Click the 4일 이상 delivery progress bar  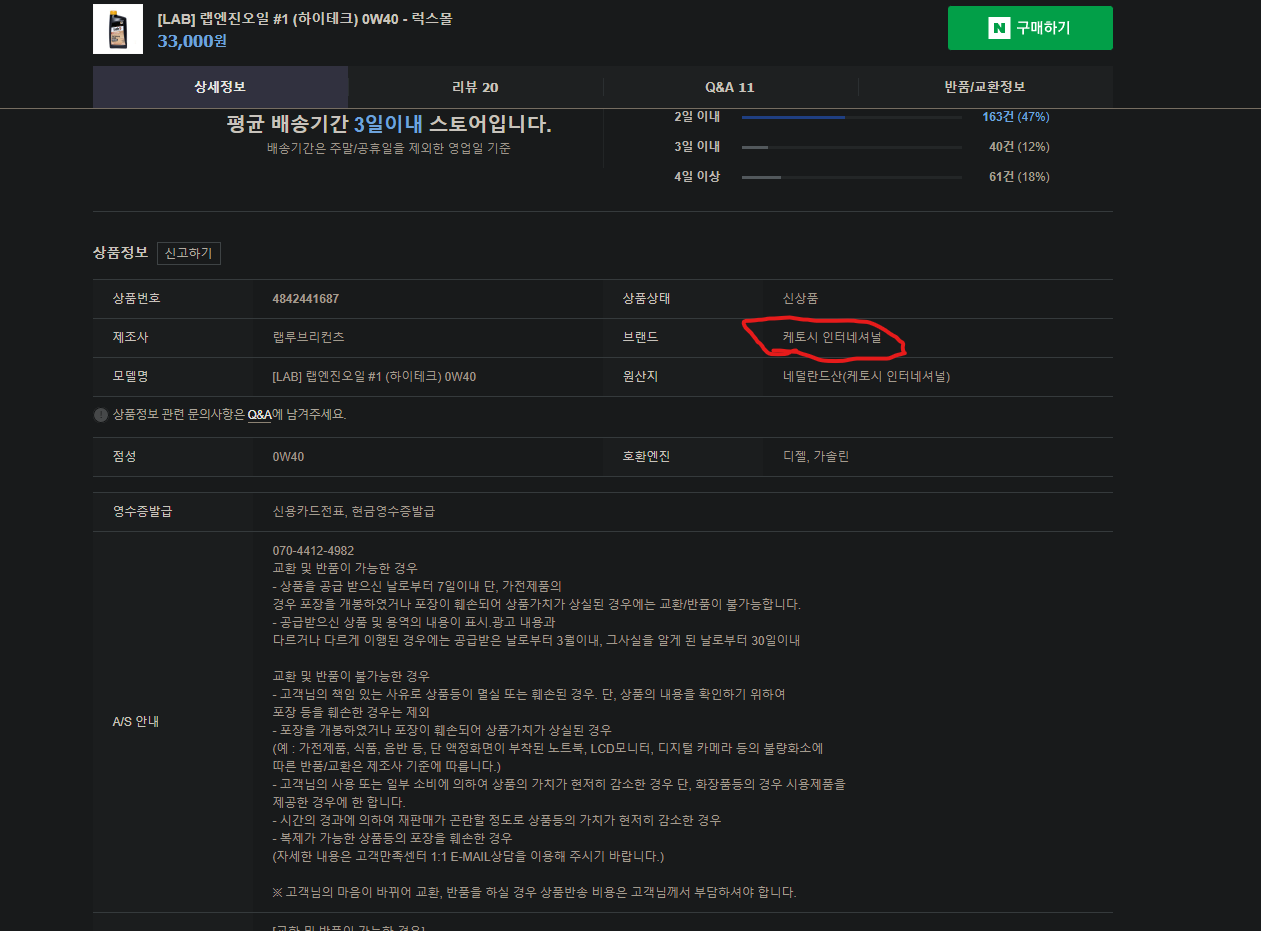click(852, 177)
